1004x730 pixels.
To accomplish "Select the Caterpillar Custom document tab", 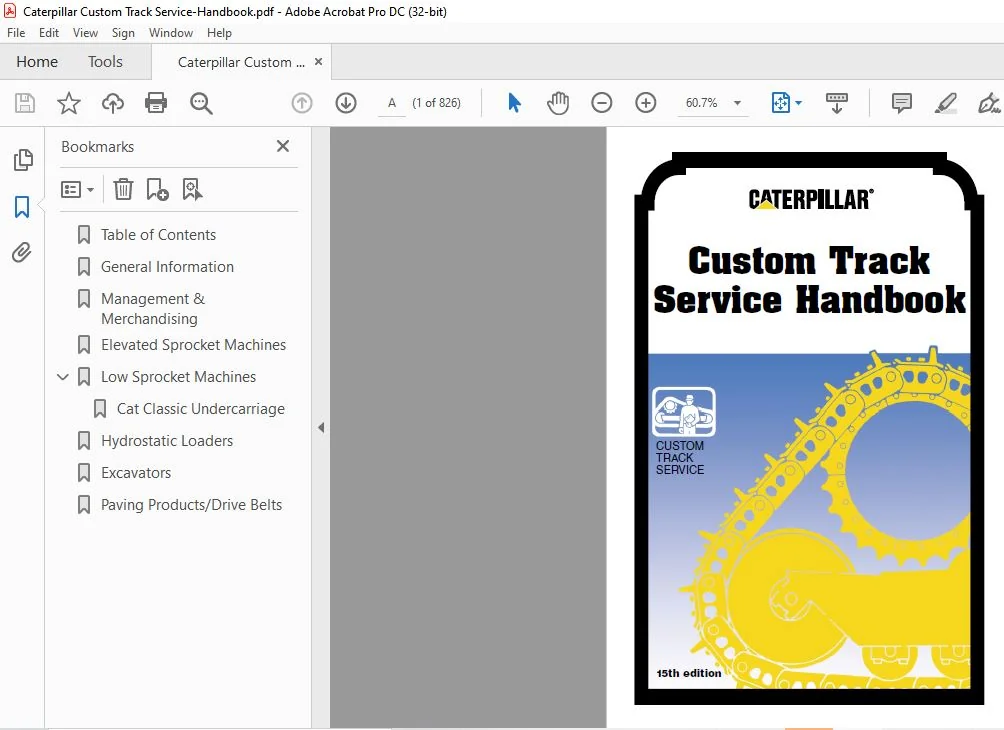I will tap(241, 62).
